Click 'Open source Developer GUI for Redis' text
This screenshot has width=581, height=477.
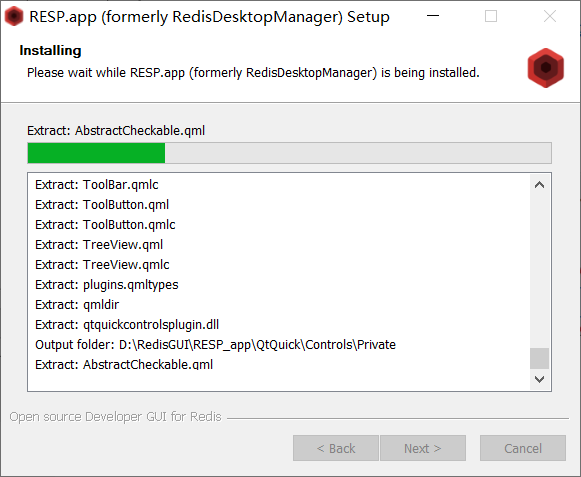[x=115, y=417]
